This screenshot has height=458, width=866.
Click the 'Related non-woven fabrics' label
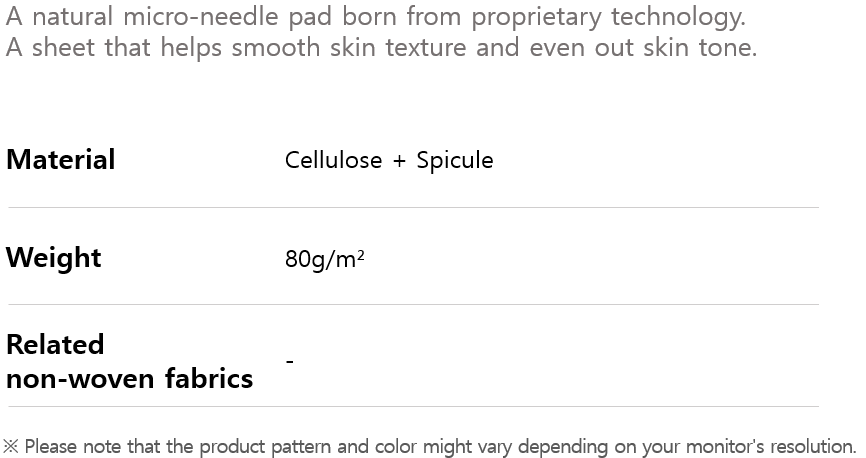pos(129,362)
